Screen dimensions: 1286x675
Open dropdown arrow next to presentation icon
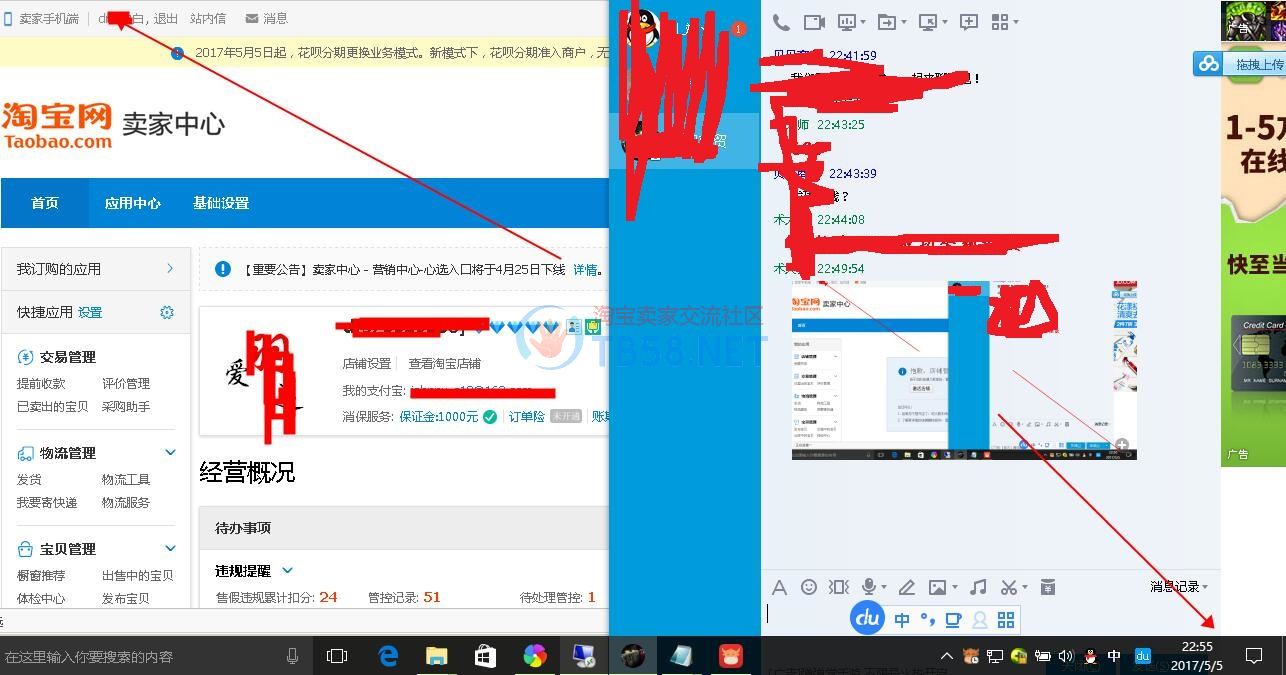point(861,22)
